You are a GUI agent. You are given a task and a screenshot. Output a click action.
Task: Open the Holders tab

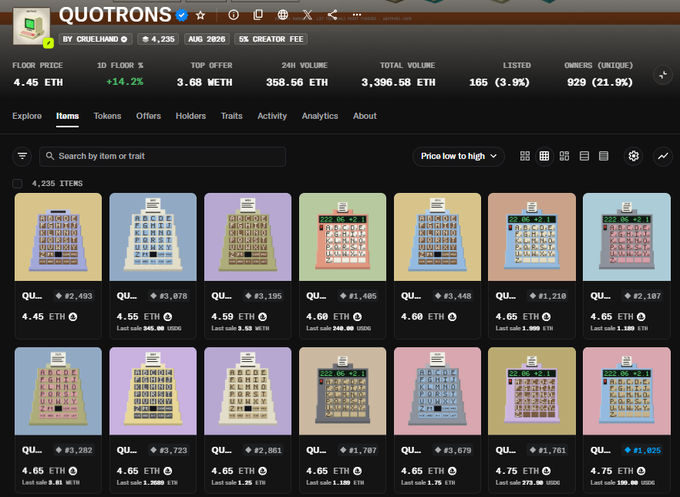191,116
